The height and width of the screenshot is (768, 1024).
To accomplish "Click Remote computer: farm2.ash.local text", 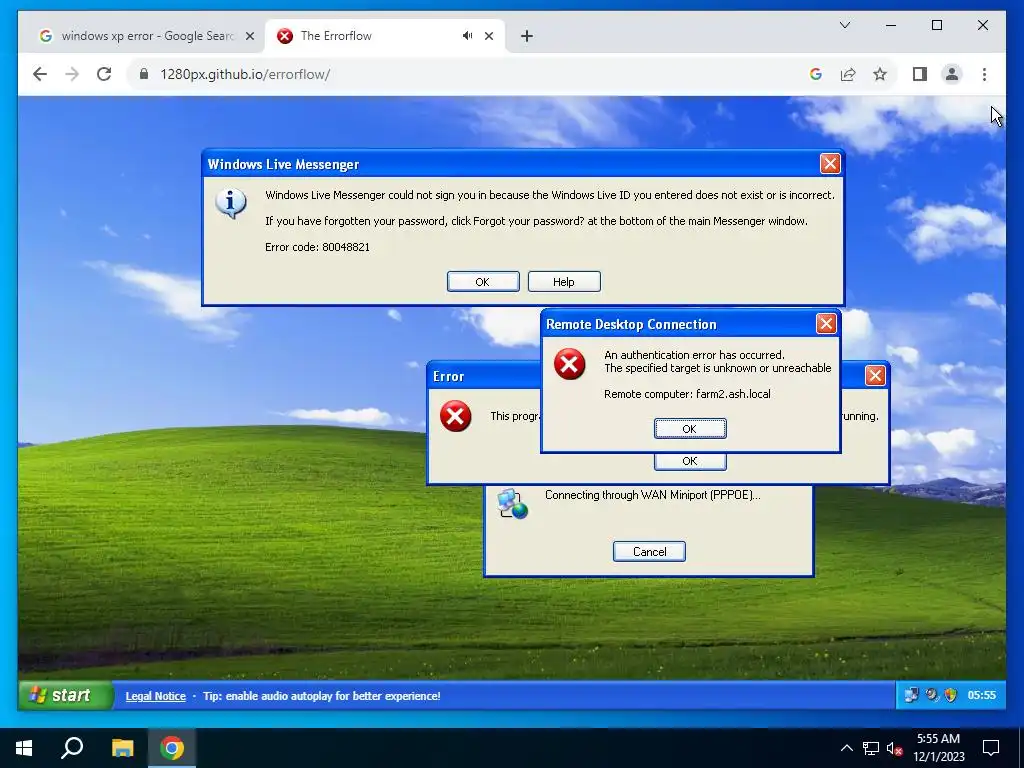I will pos(687,394).
